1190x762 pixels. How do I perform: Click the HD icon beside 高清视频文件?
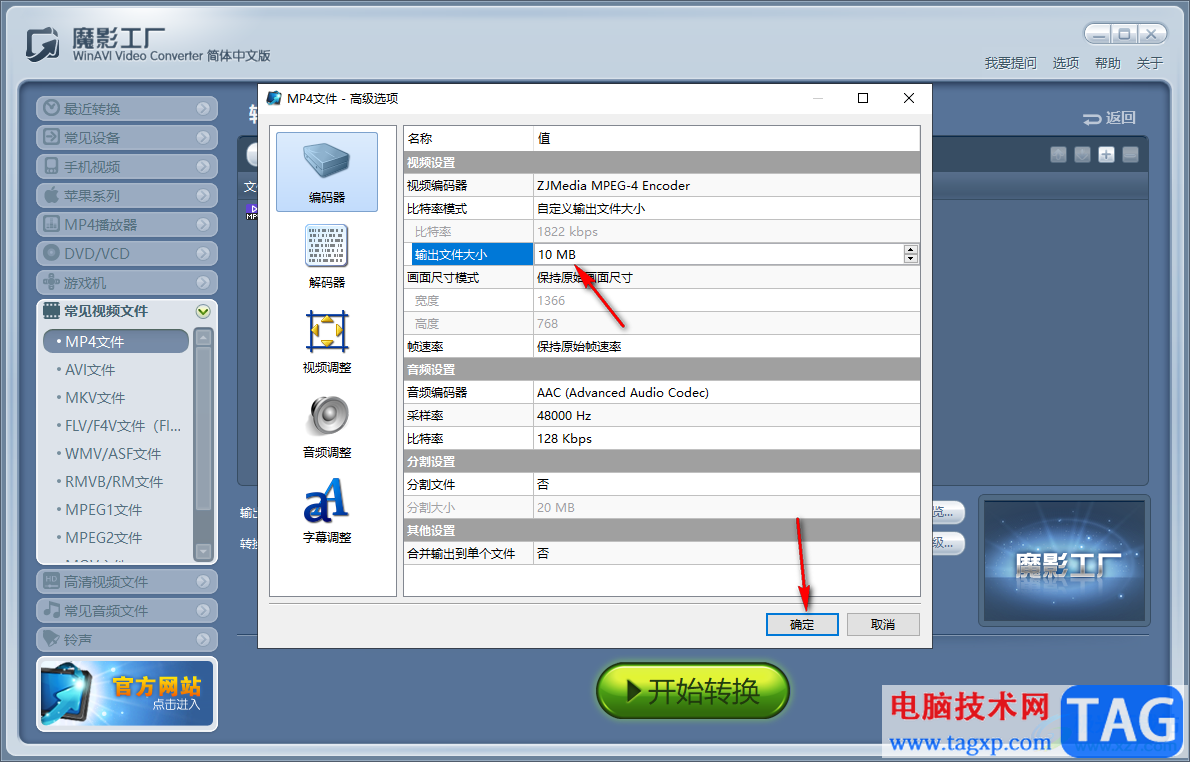(51, 581)
